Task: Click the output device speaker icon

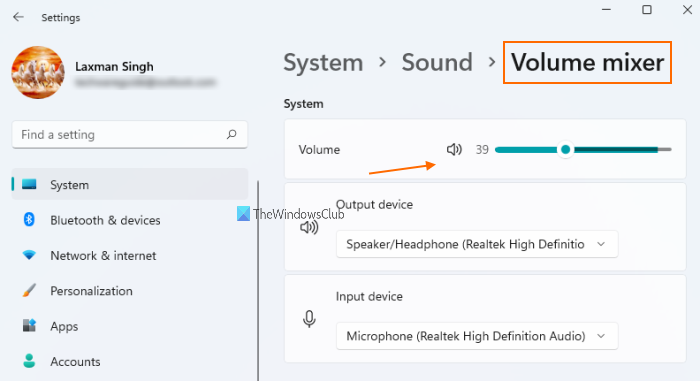Action: [x=309, y=227]
